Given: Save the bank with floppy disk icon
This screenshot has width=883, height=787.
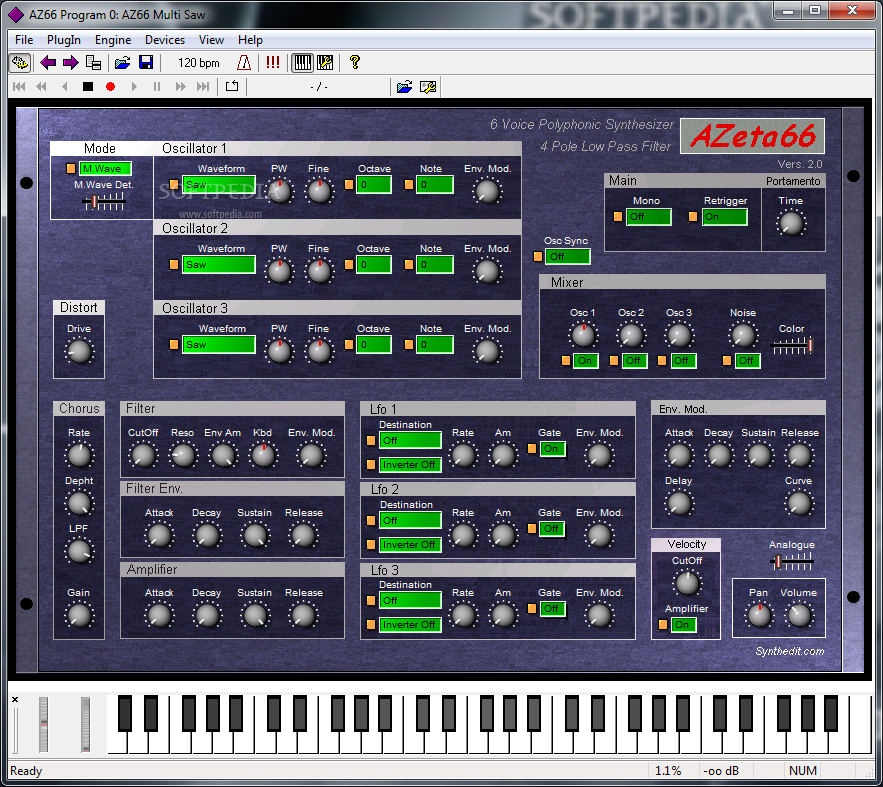Looking at the screenshot, I should coord(146,62).
